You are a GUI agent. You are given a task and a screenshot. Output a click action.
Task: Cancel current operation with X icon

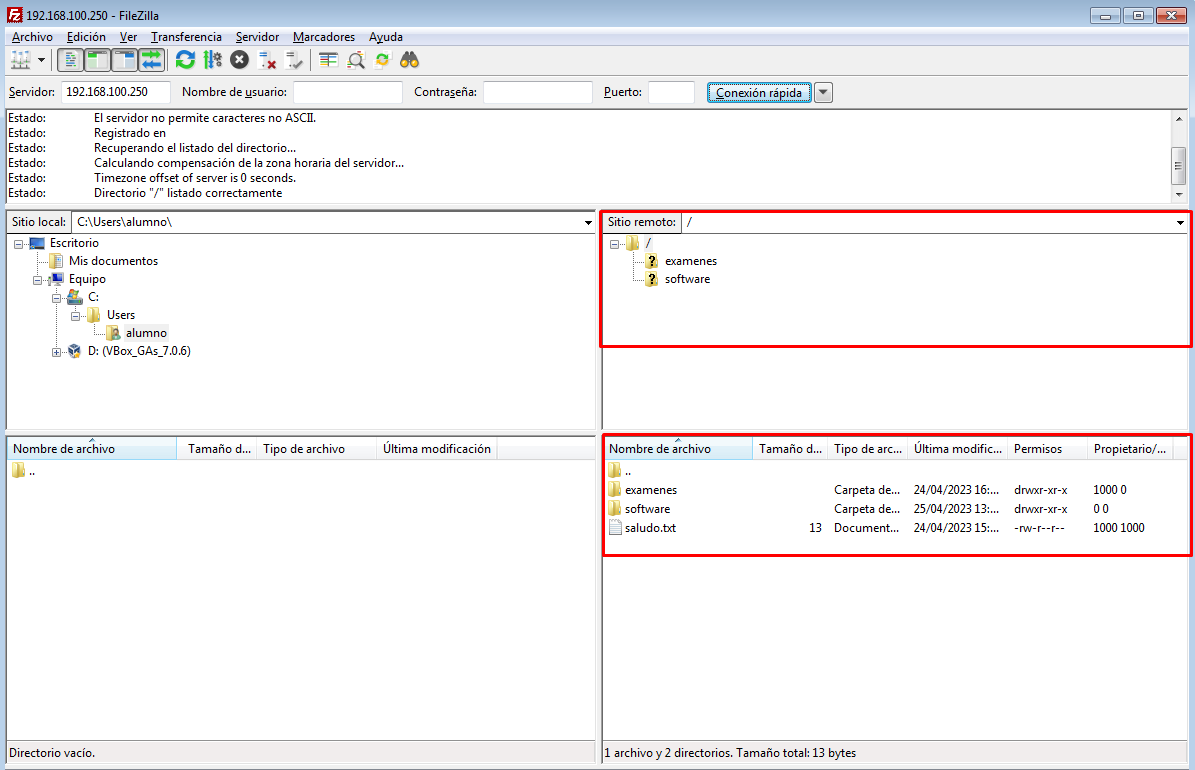pyautogui.click(x=239, y=60)
